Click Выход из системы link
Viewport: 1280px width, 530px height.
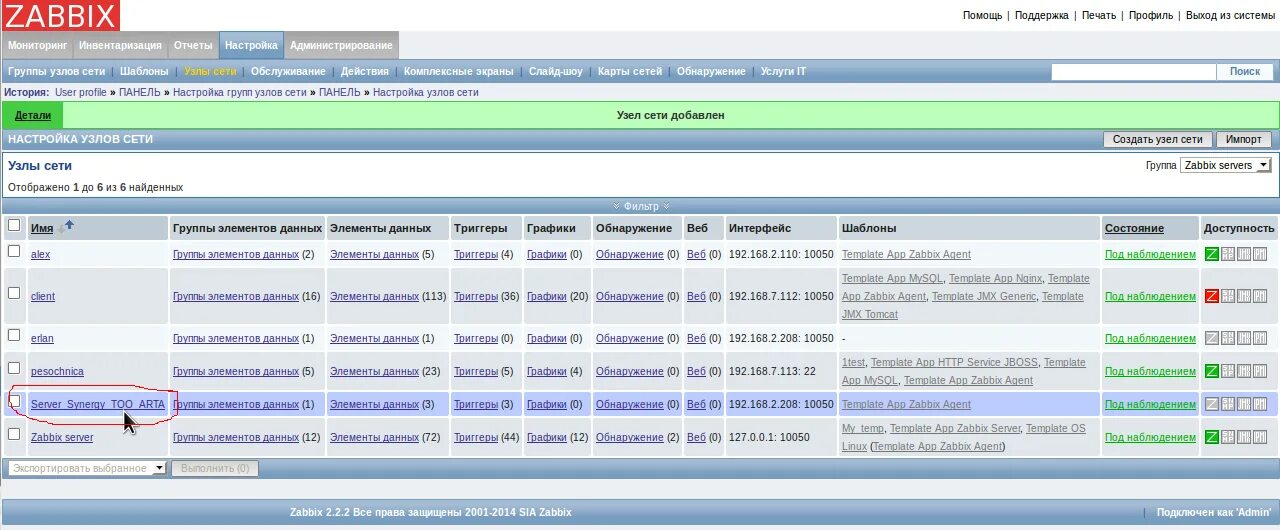click(x=1230, y=15)
